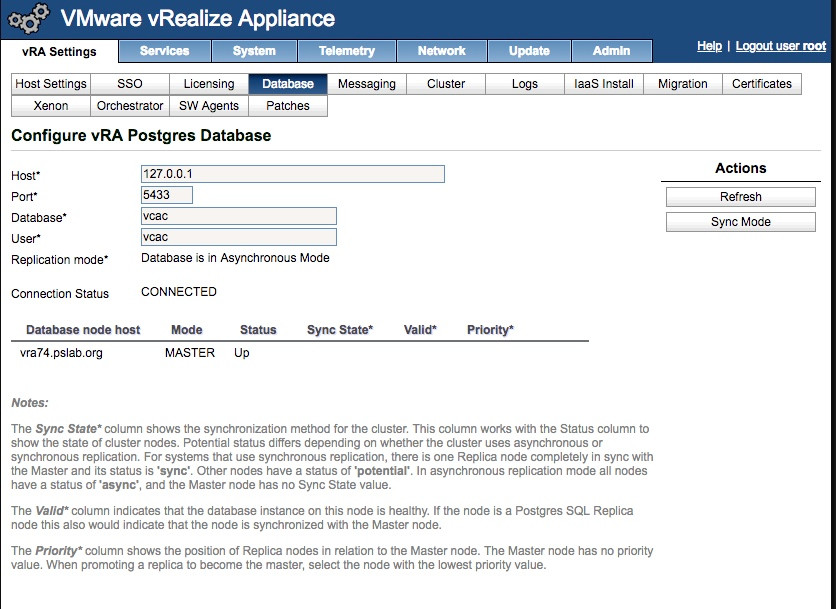Open the System tab
The image size is (836, 609).
(x=254, y=51)
